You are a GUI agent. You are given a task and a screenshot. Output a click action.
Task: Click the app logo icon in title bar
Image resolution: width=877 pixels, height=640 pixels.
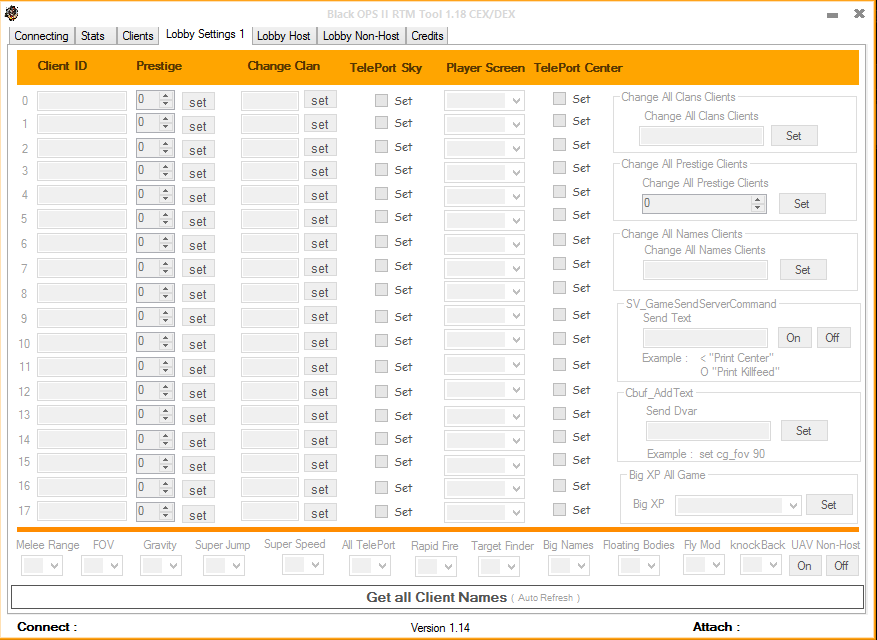11,13
